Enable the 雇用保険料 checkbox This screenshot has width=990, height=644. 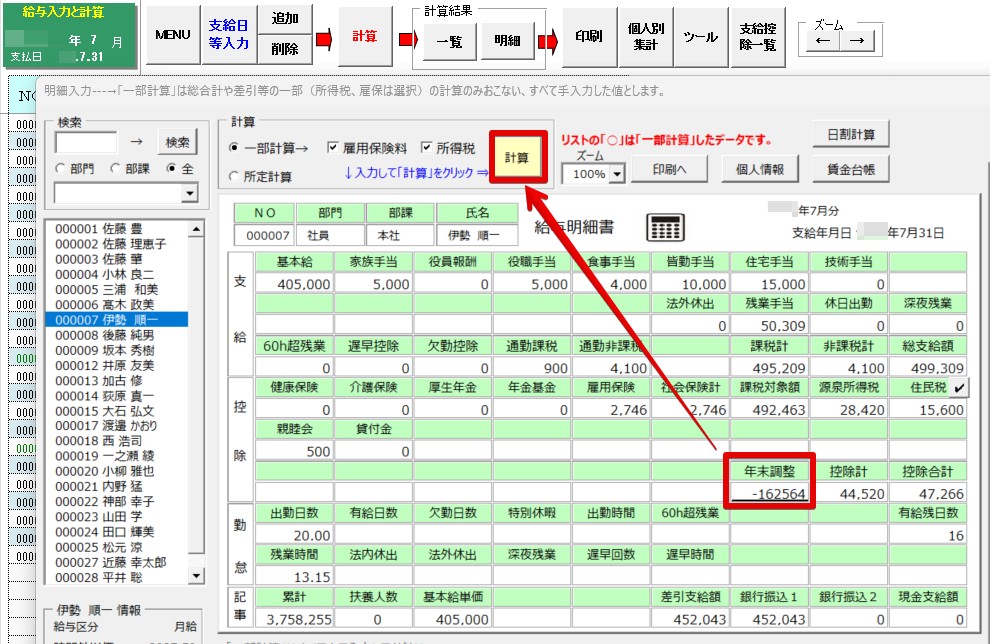pos(335,148)
